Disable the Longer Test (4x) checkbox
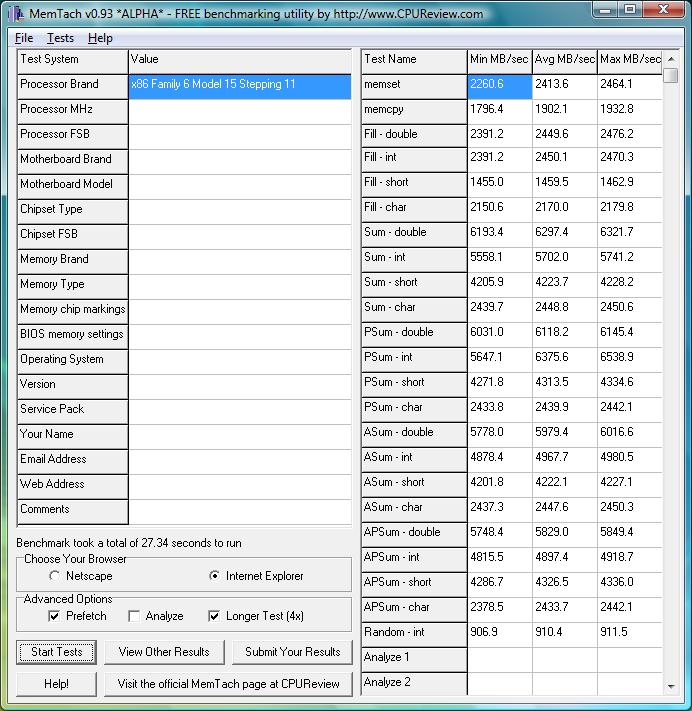Viewport: 692px width, 711px height. pos(214,616)
